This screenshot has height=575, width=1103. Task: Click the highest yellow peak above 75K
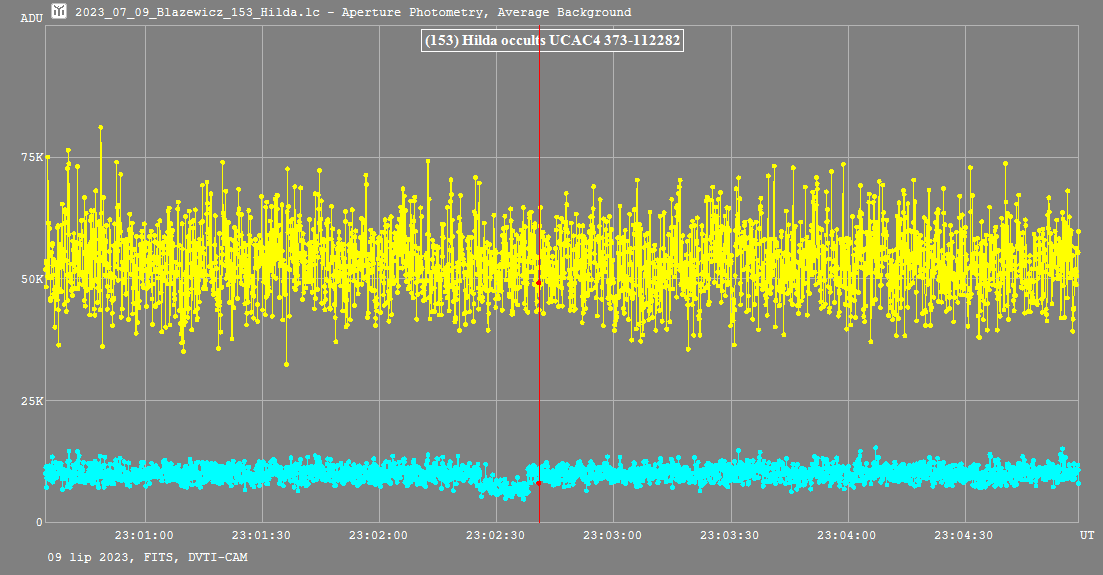tap(101, 128)
